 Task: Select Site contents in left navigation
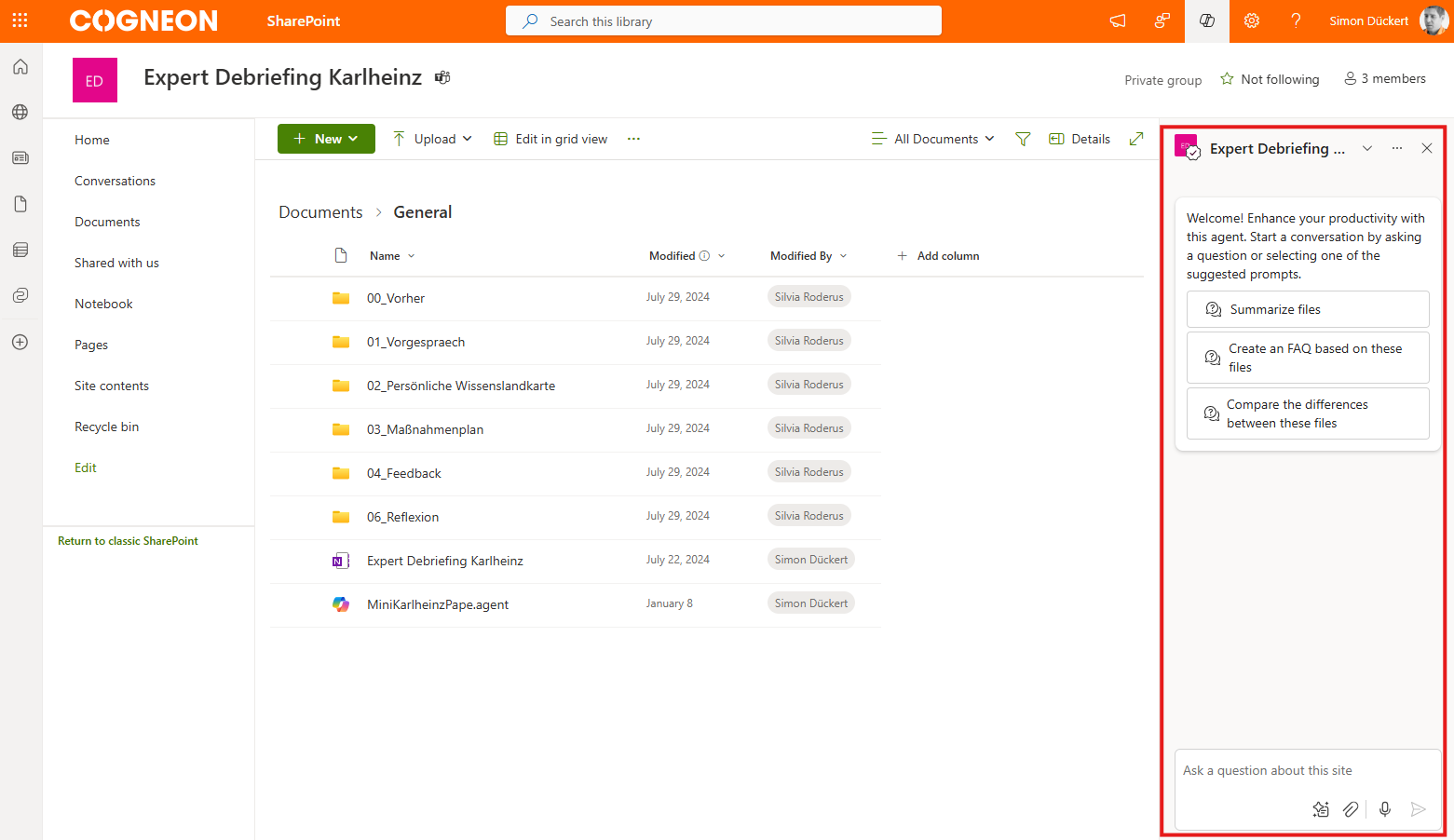pyautogui.click(x=112, y=386)
